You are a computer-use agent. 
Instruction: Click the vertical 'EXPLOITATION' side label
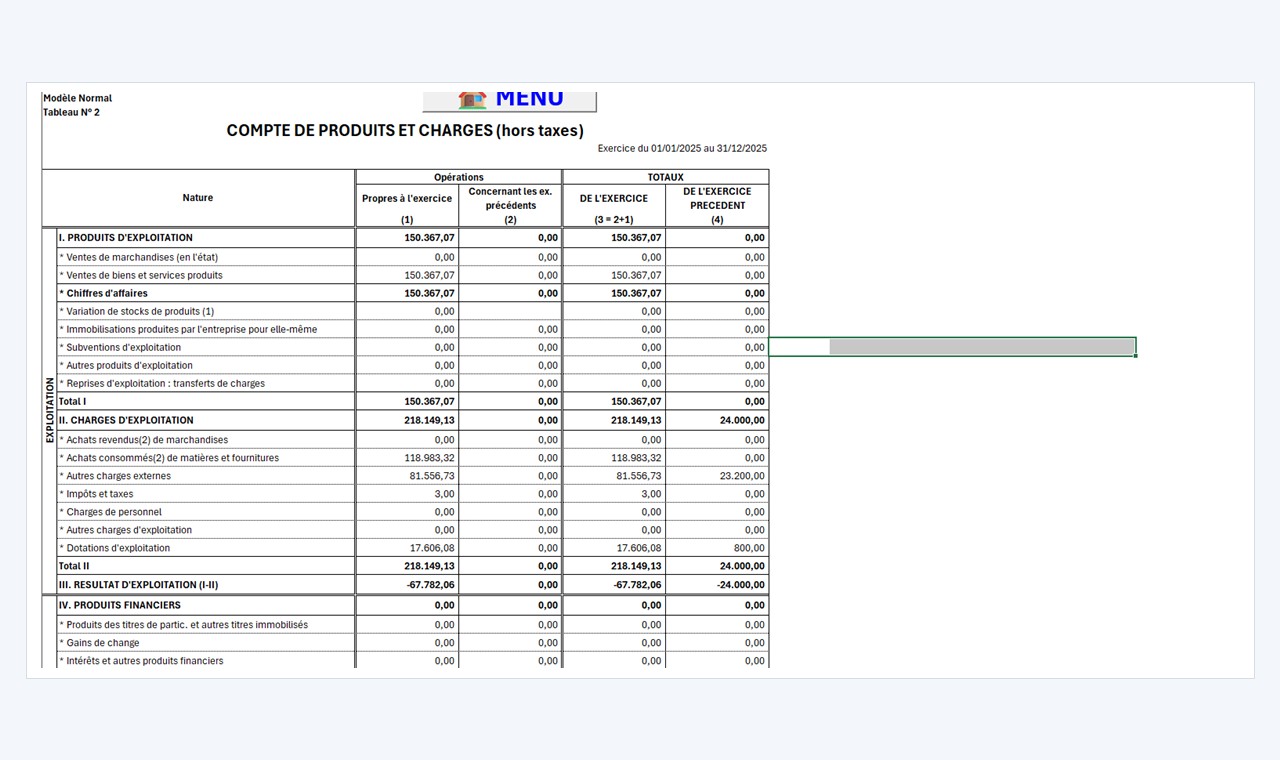tap(49, 410)
